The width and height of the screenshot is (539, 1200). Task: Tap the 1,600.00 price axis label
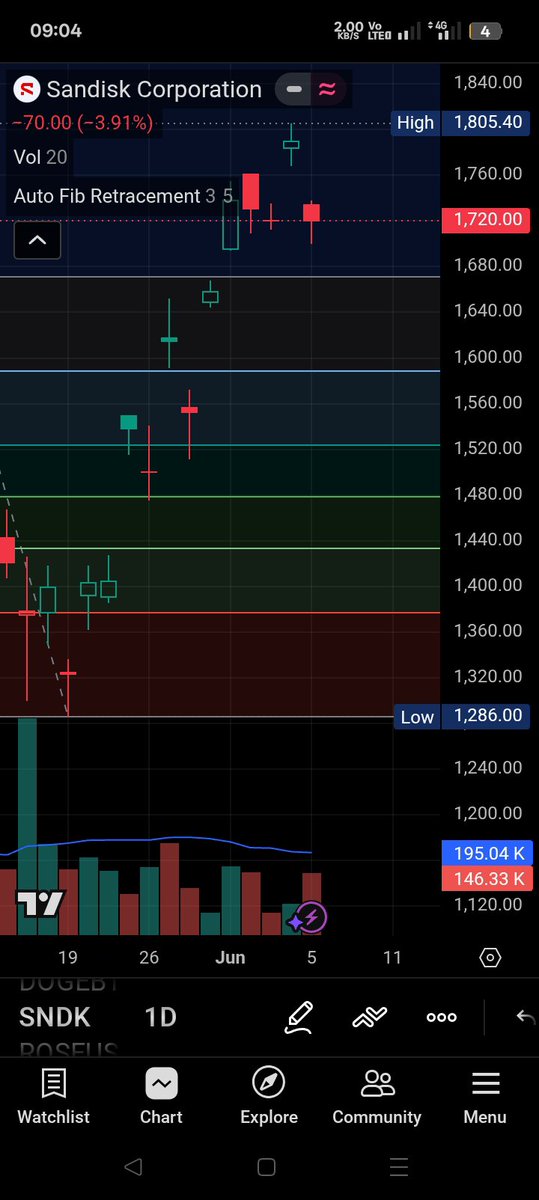pos(487,357)
